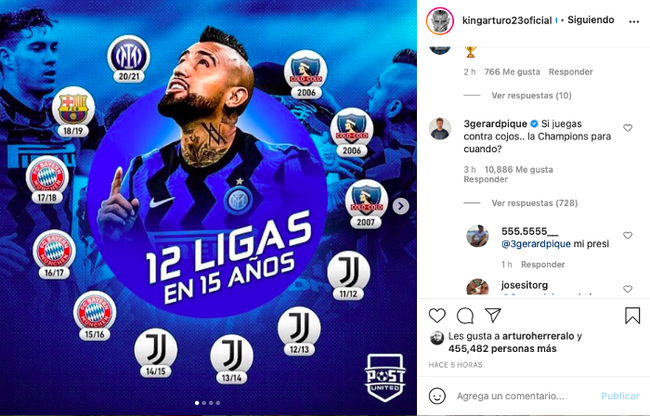650x416 pixels.
Task: Select the second carousel dot indicator
Action: point(204,403)
